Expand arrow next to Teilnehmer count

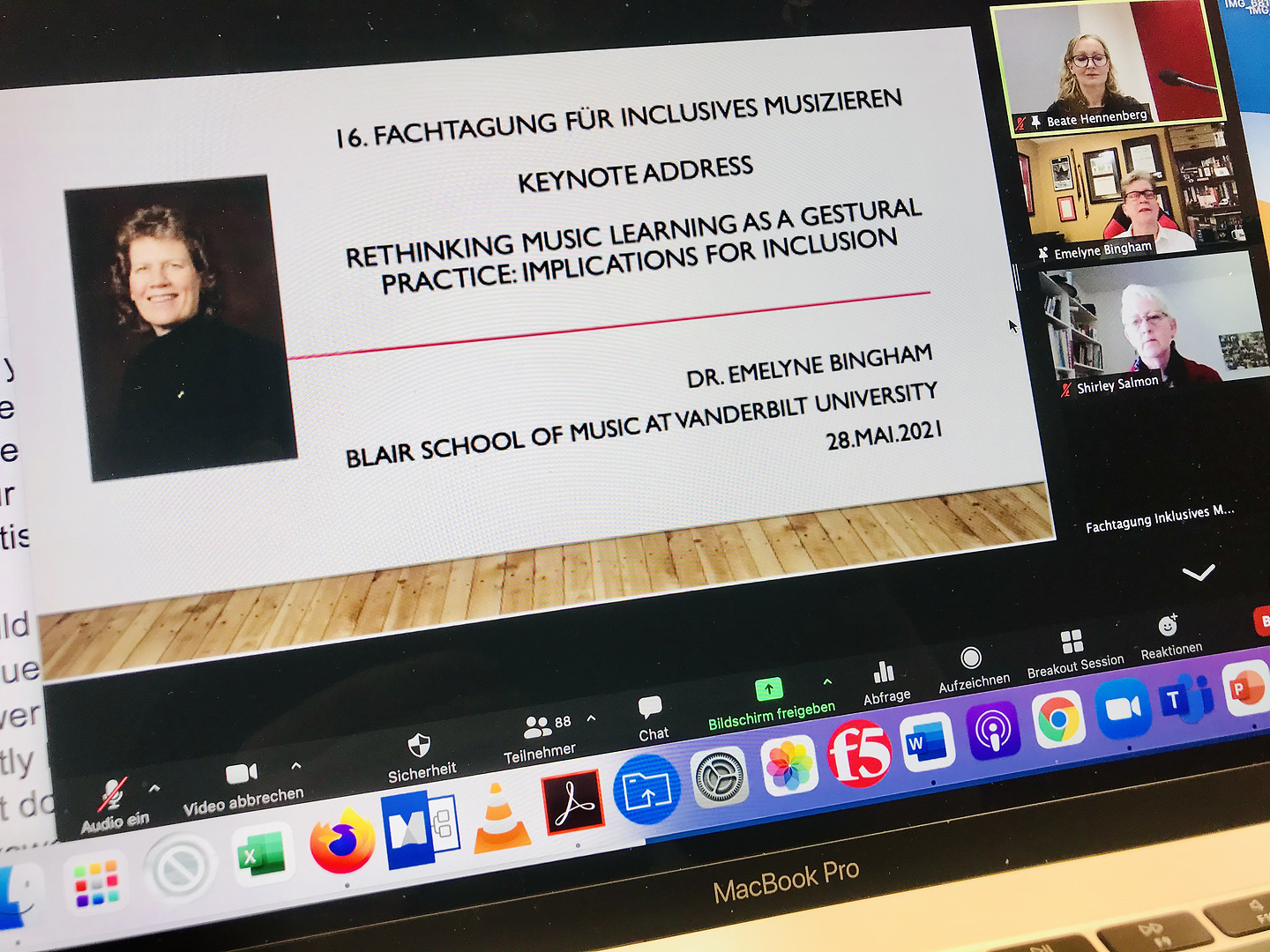[x=591, y=718]
